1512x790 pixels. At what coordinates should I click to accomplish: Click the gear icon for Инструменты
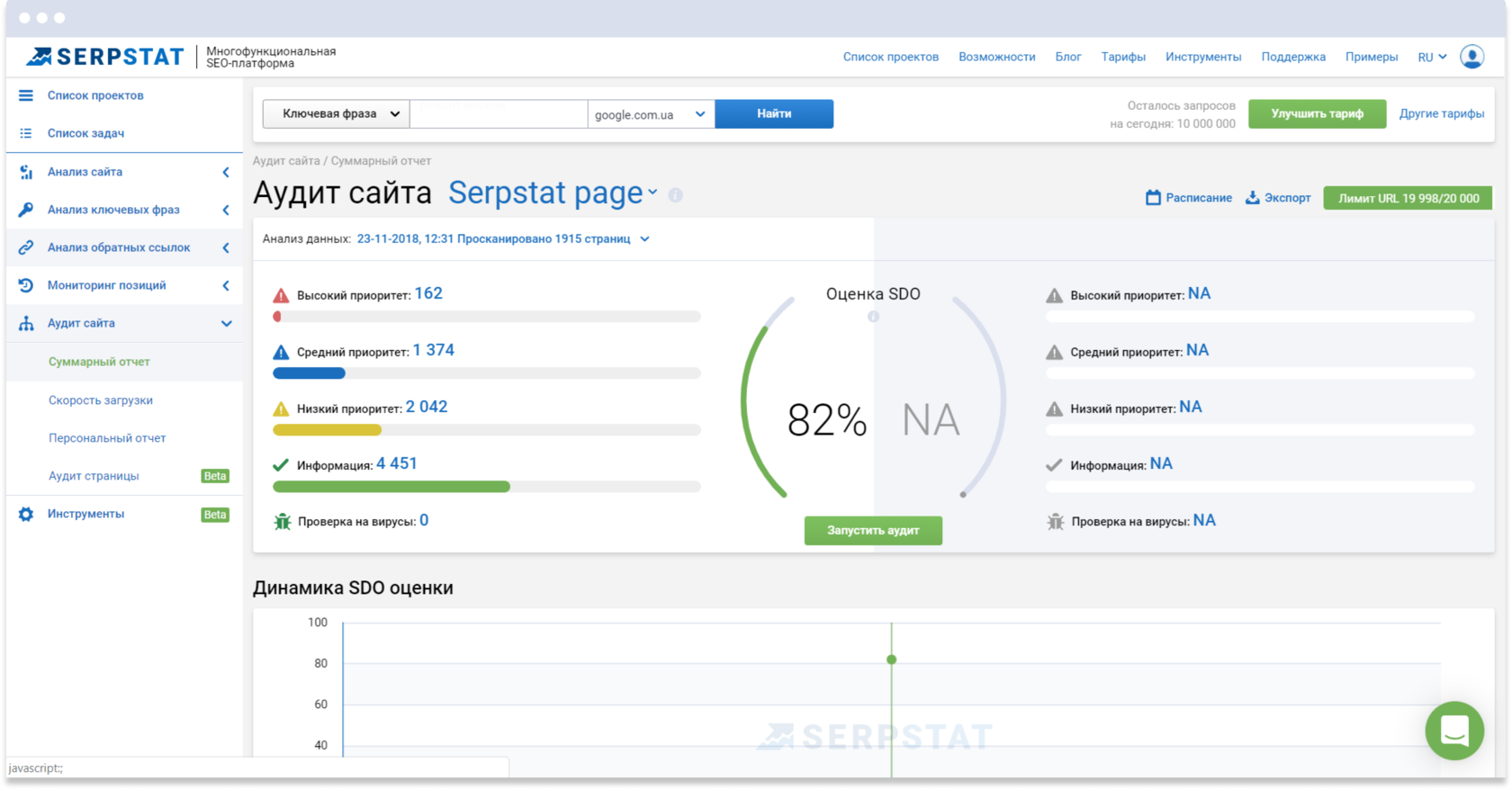coord(26,515)
